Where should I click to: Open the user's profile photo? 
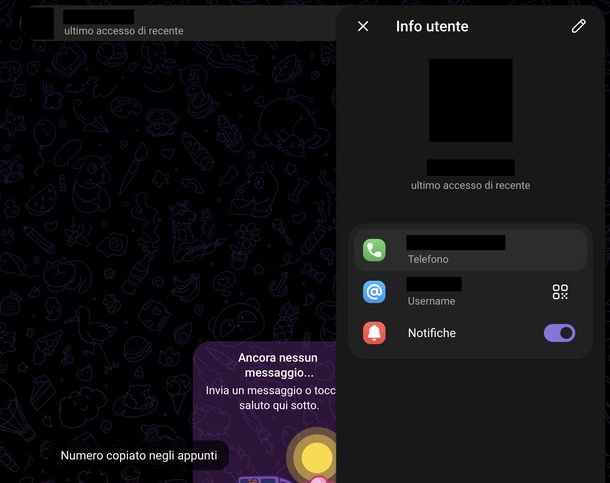(470, 100)
